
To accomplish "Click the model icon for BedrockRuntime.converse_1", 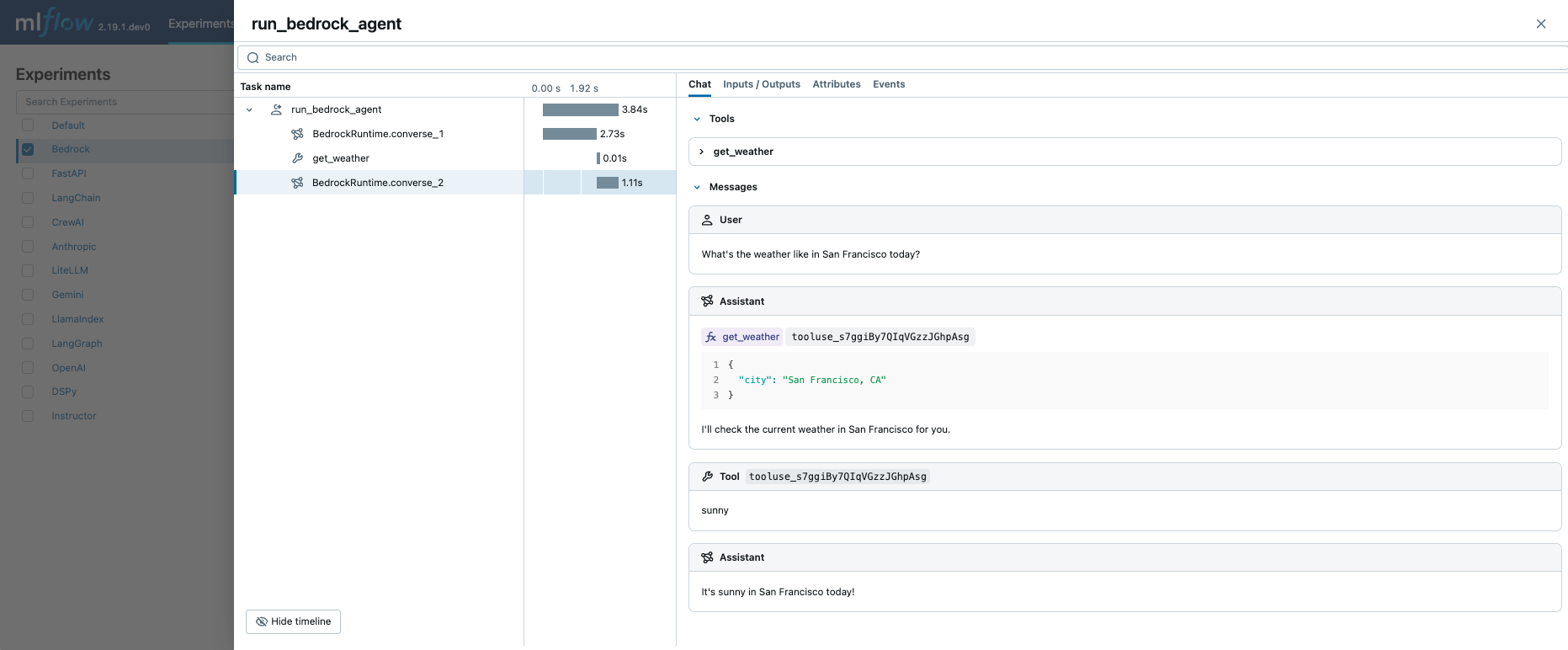I will point(297,134).
